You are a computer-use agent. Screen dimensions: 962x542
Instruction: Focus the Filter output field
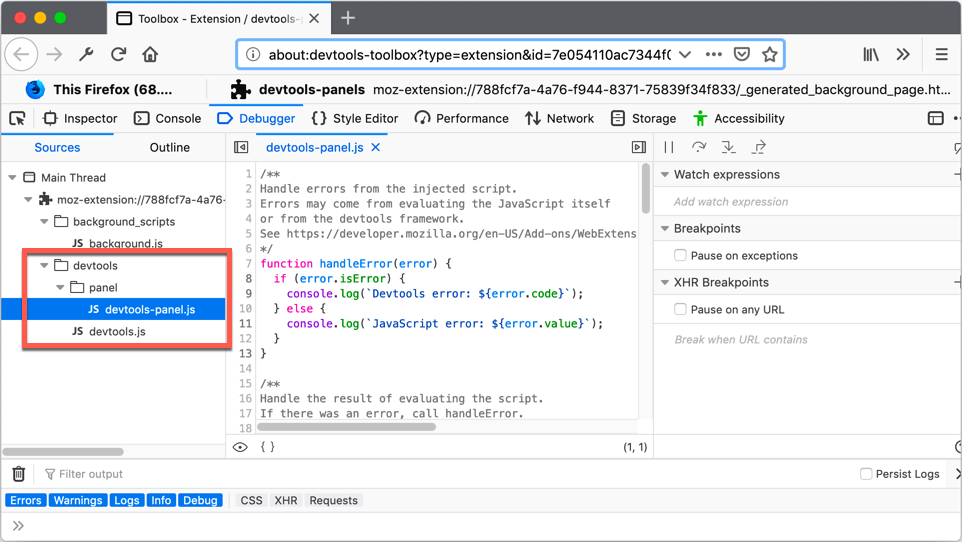91,474
